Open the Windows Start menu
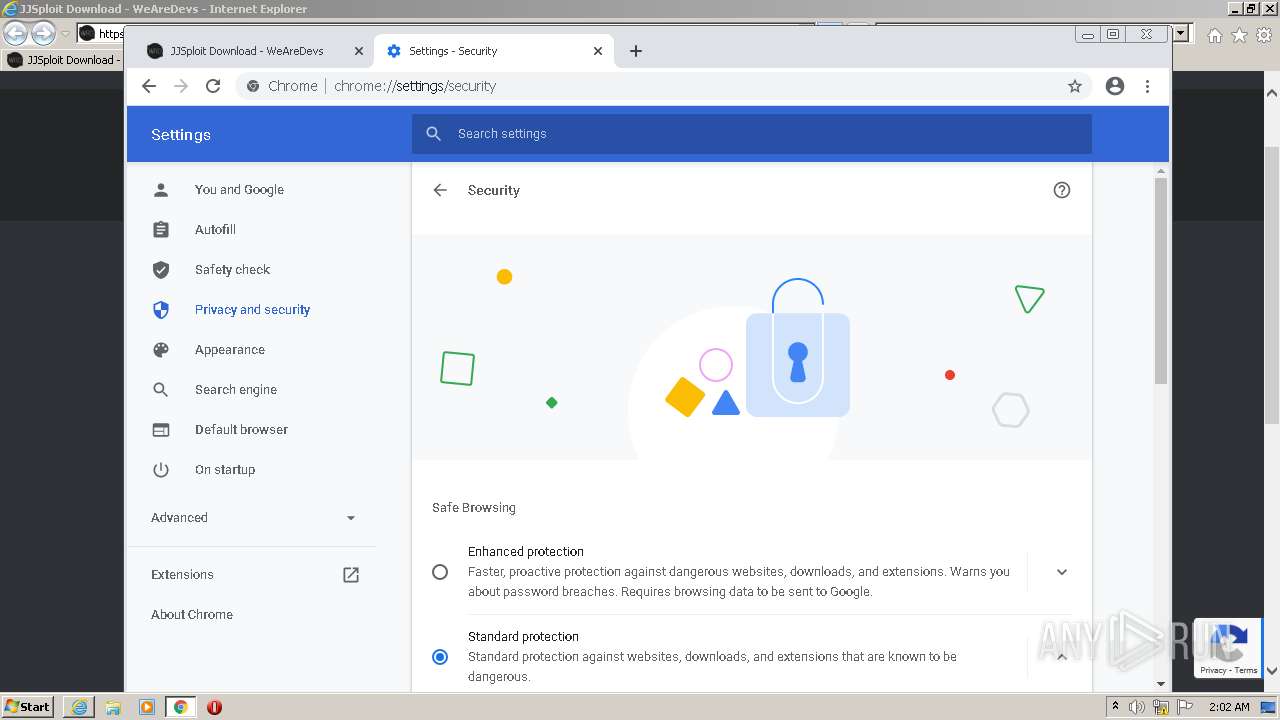 click(28, 707)
